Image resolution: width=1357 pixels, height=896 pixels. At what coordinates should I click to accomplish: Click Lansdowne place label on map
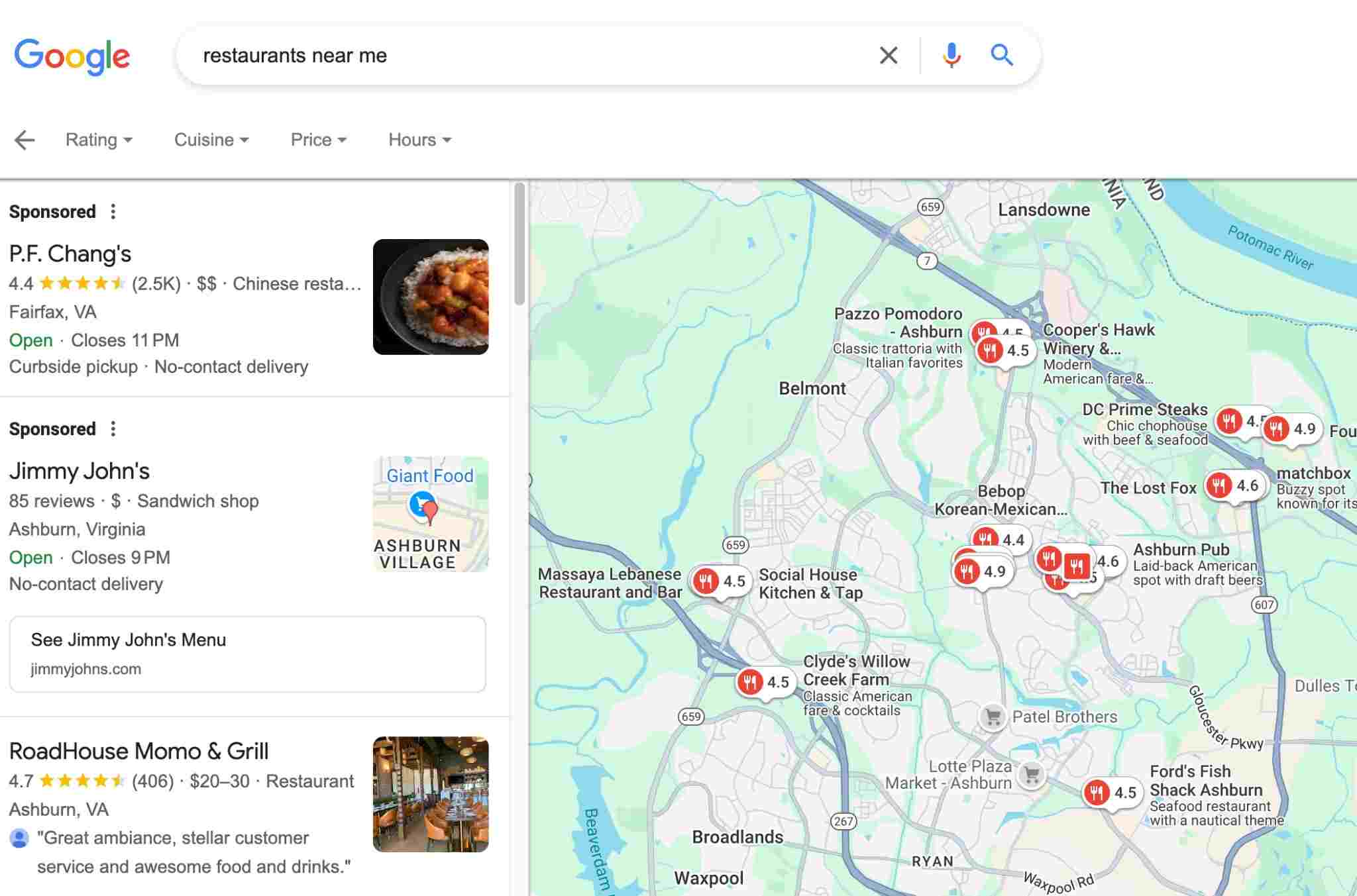1044,210
